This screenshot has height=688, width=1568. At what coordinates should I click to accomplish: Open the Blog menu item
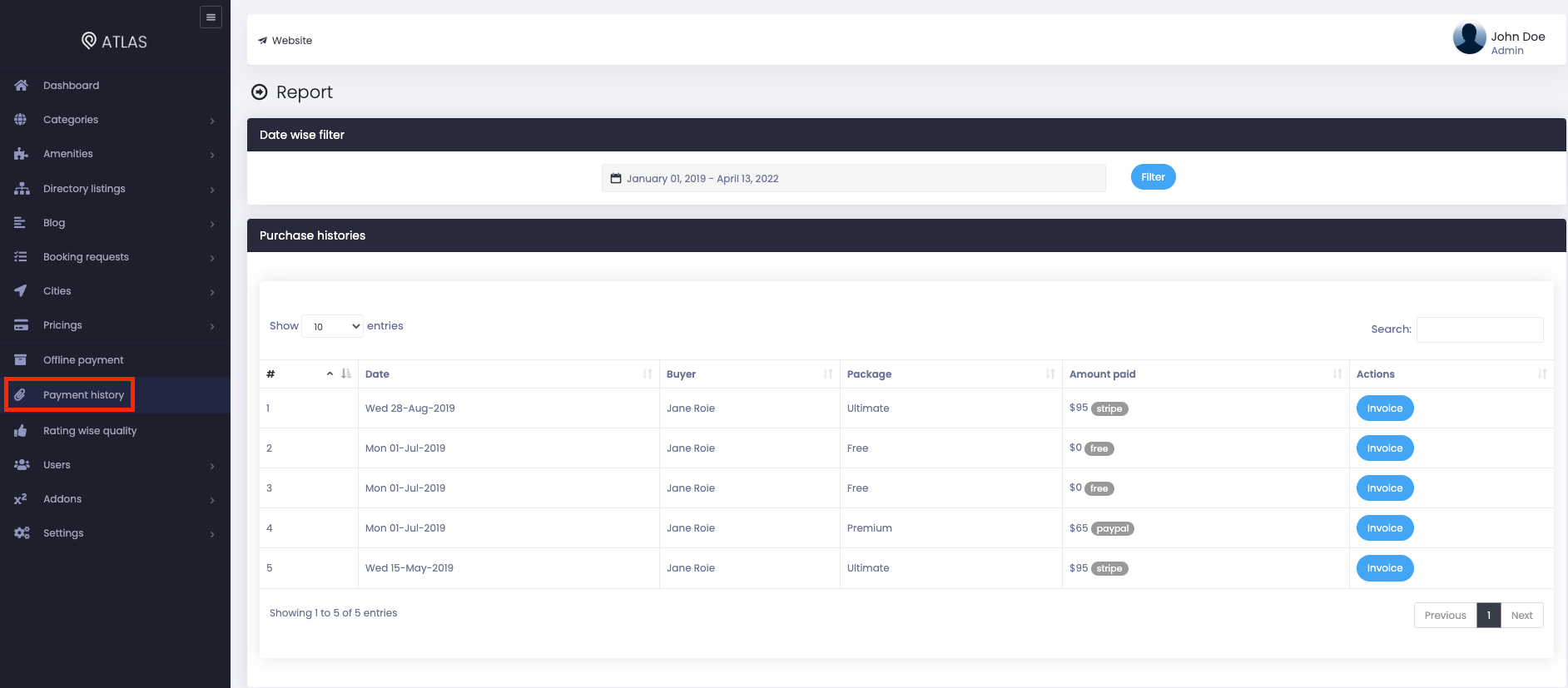pos(115,222)
